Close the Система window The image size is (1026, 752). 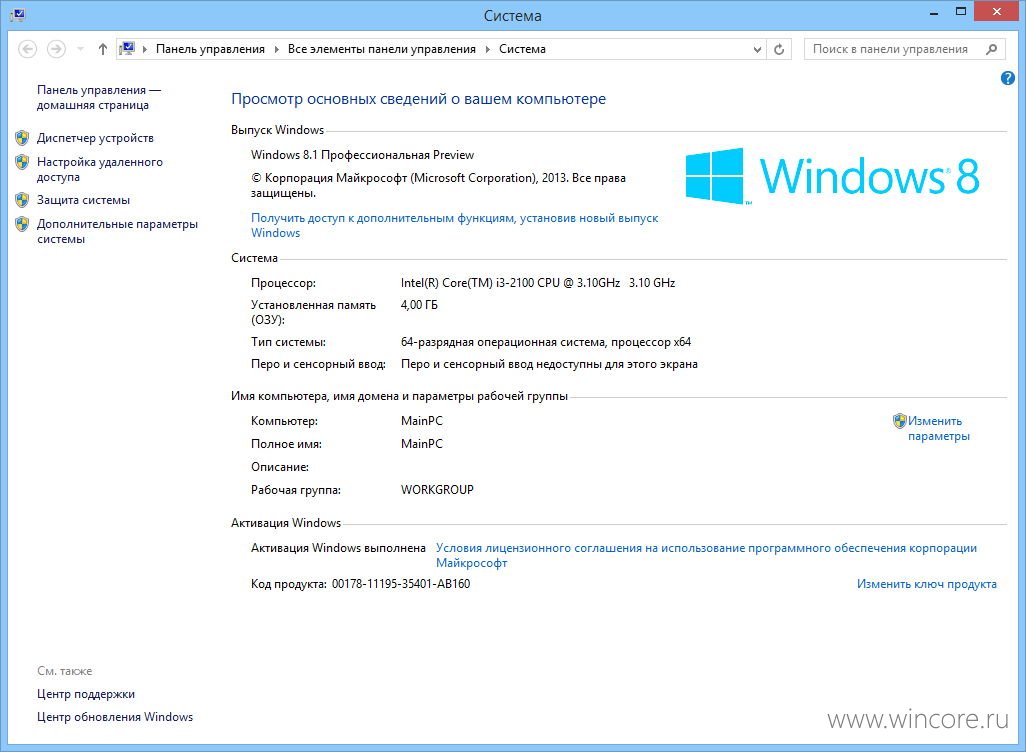click(x=997, y=12)
